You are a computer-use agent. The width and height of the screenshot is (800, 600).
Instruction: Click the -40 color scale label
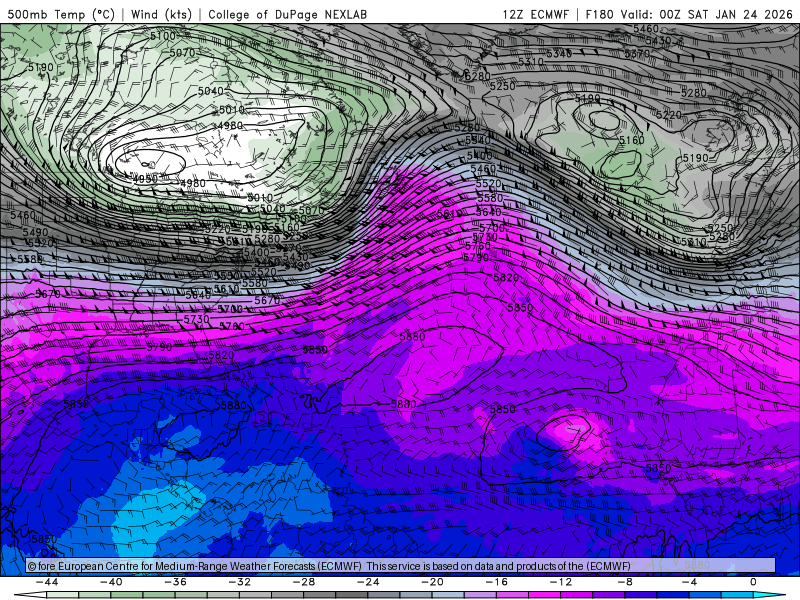click(111, 582)
